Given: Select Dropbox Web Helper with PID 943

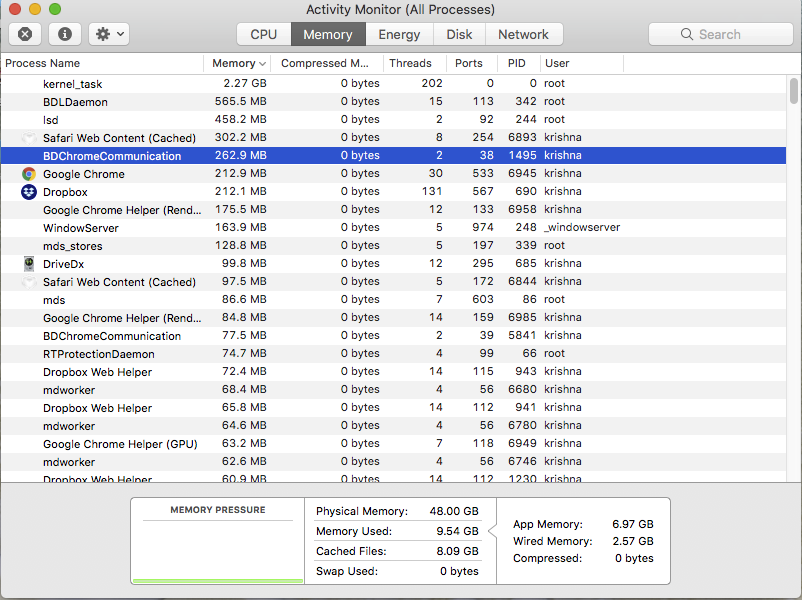Looking at the screenshot, I should (x=393, y=372).
